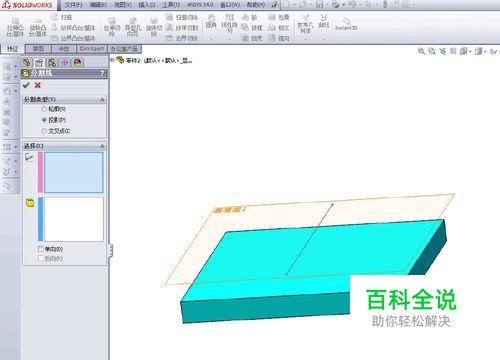Select the 交叉点 intersection radio button
Viewport: 500px width, 360px height.
tap(44, 131)
